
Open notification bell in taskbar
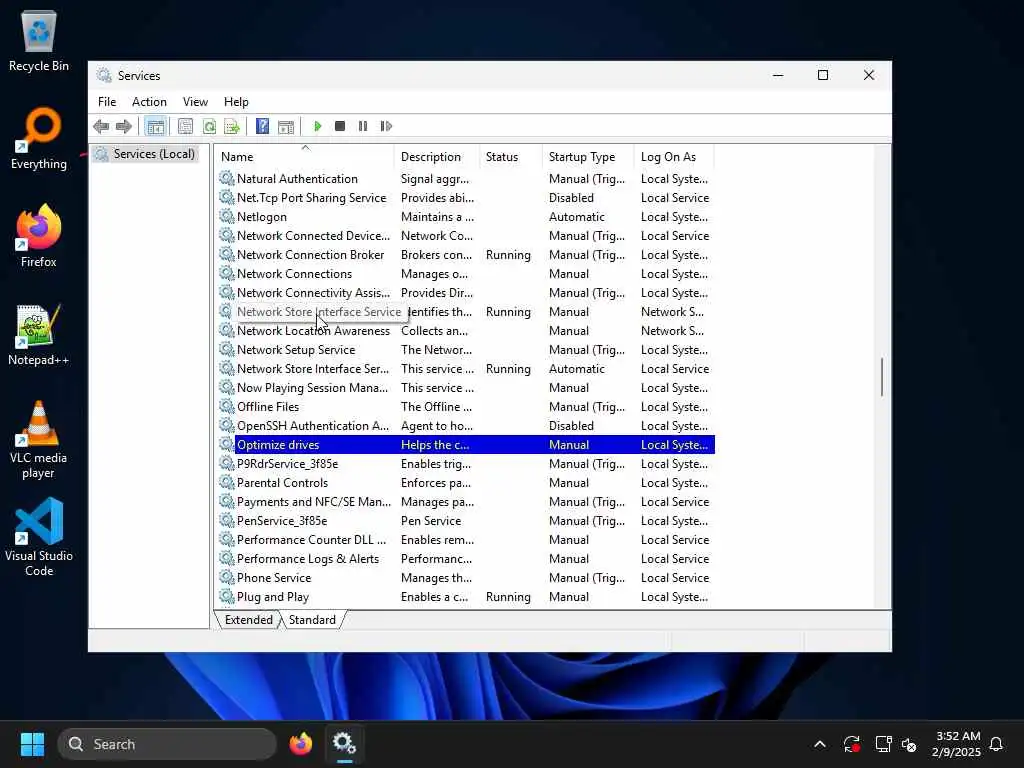pos(996,744)
